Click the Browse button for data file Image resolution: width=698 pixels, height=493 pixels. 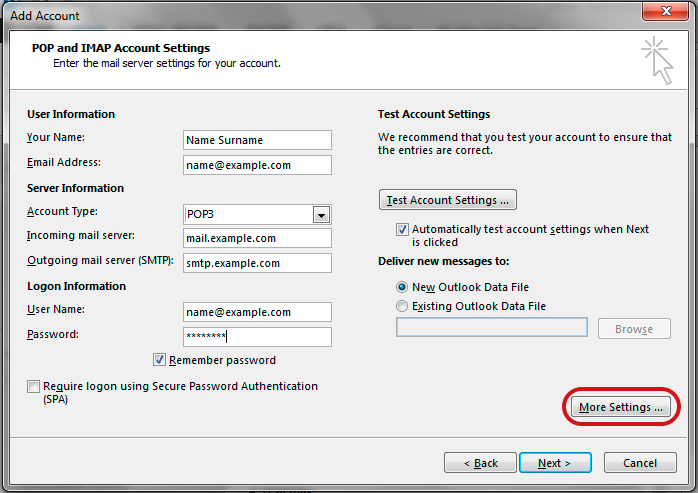tap(634, 328)
